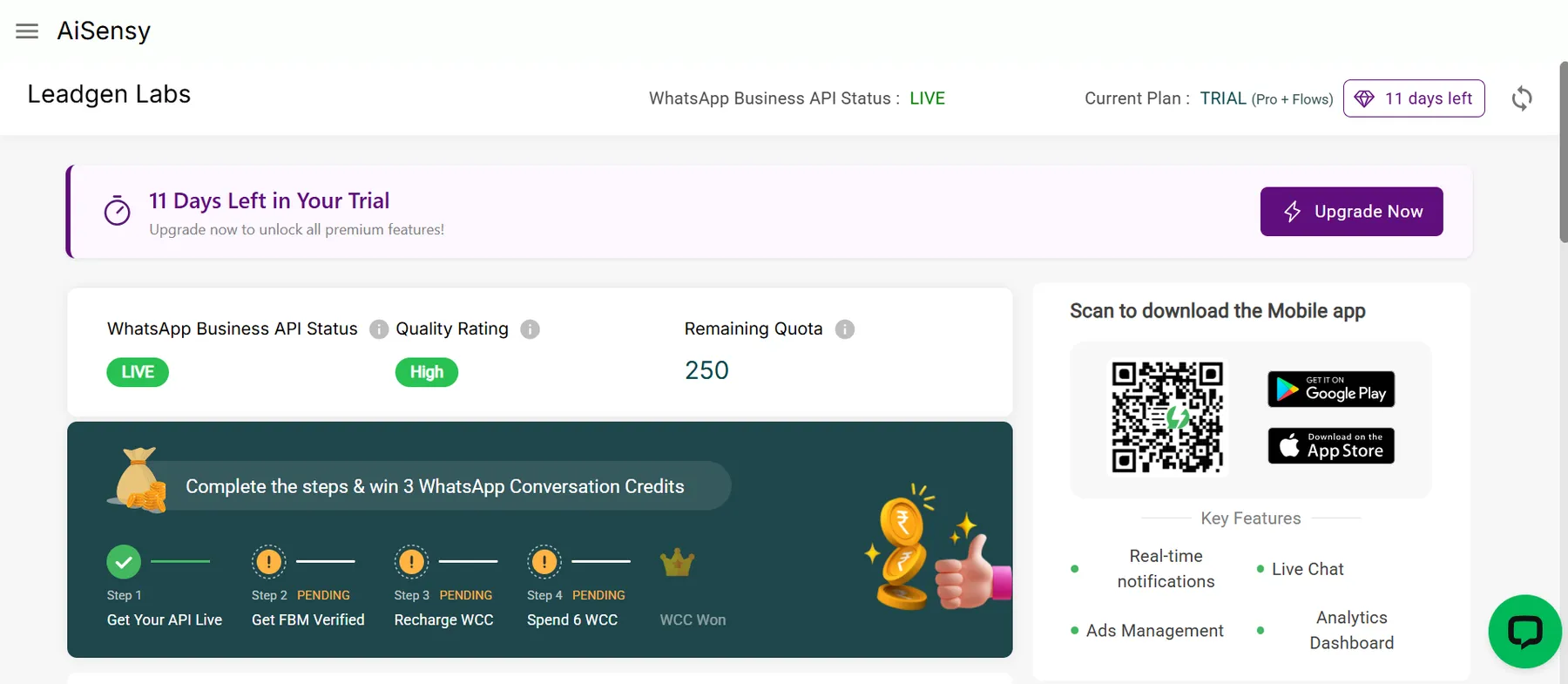Click Spend 6 WCC step label
The height and width of the screenshot is (684, 1568).
pyautogui.click(x=572, y=620)
